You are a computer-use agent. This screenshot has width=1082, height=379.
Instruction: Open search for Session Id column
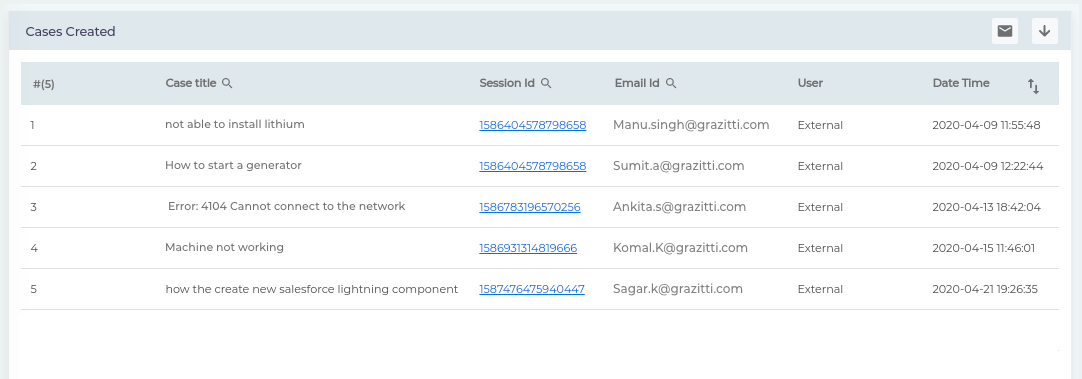pos(546,84)
